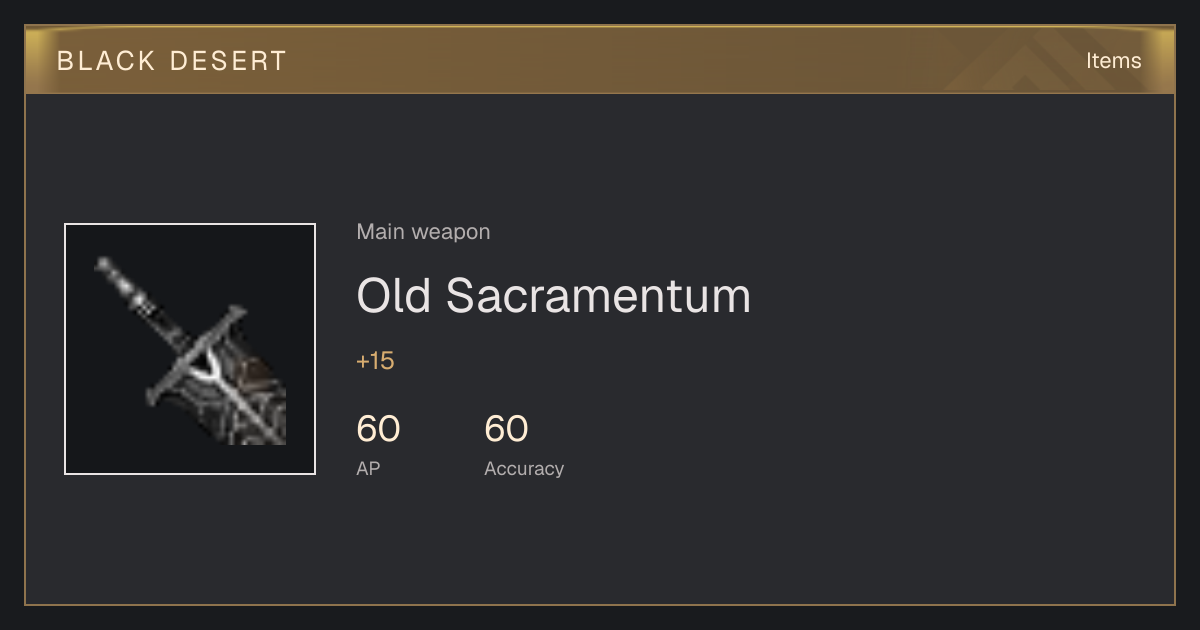Open the Old Sacramentum sword item icon
Viewport: 1200px width, 630px height.
pyautogui.click(x=190, y=349)
